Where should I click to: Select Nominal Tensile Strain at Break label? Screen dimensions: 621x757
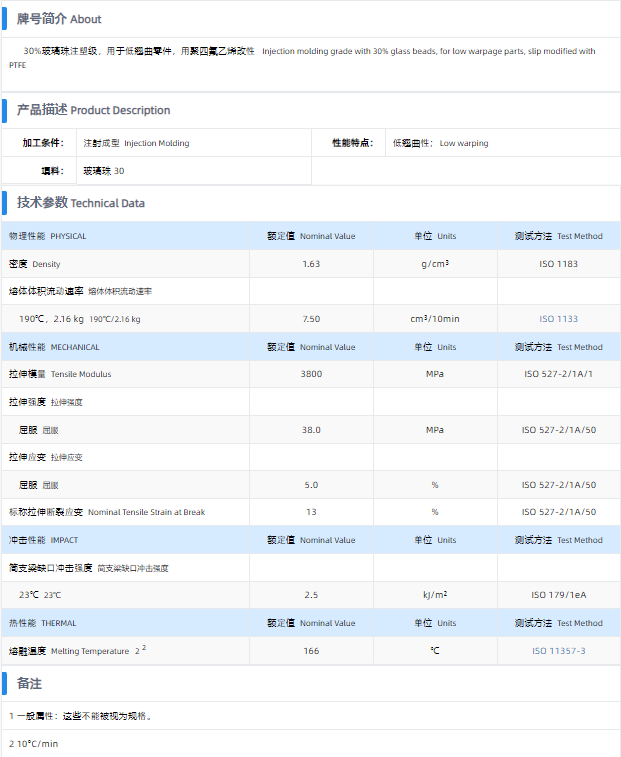(x=107, y=512)
